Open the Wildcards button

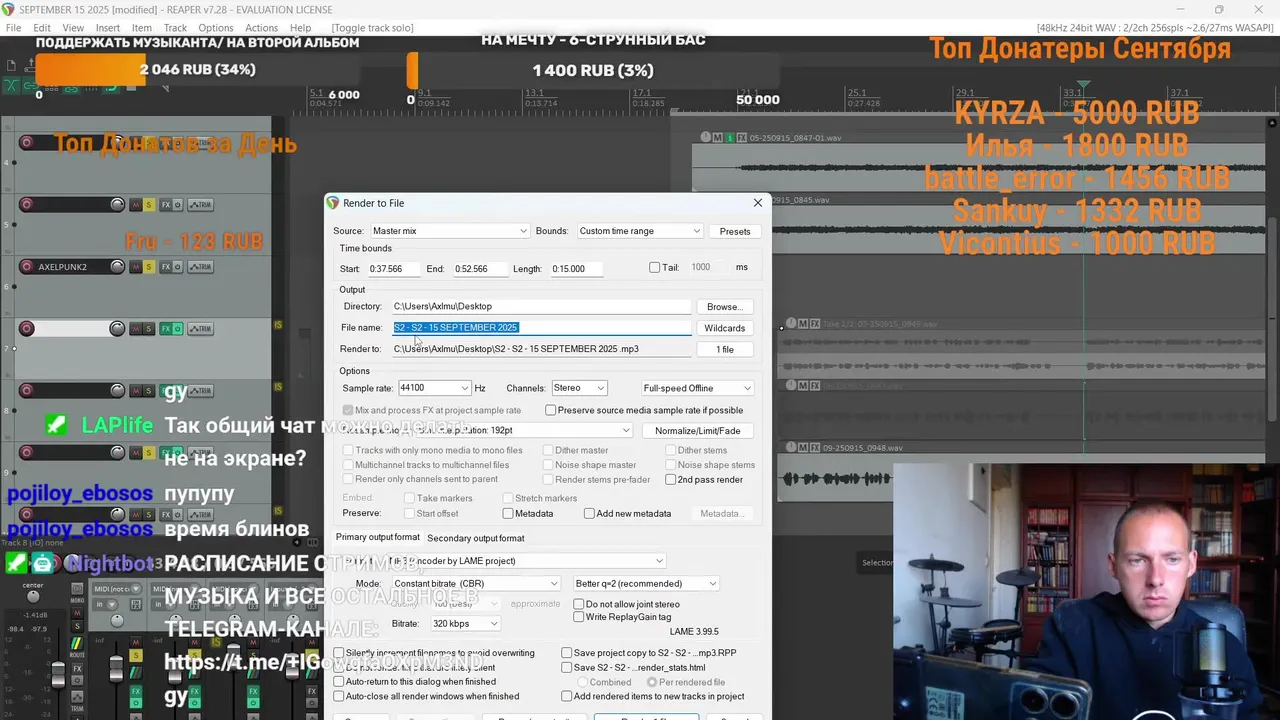pyautogui.click(x=724, y=328)
